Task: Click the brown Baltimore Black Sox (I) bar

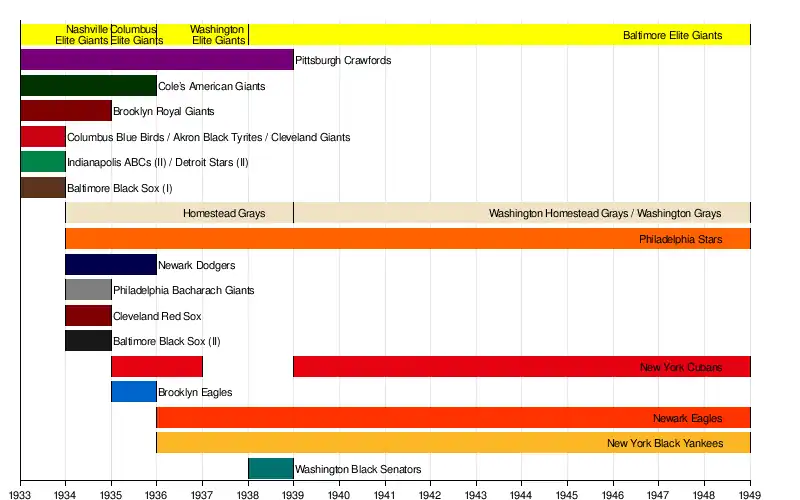Action: [x=42, y=188]
